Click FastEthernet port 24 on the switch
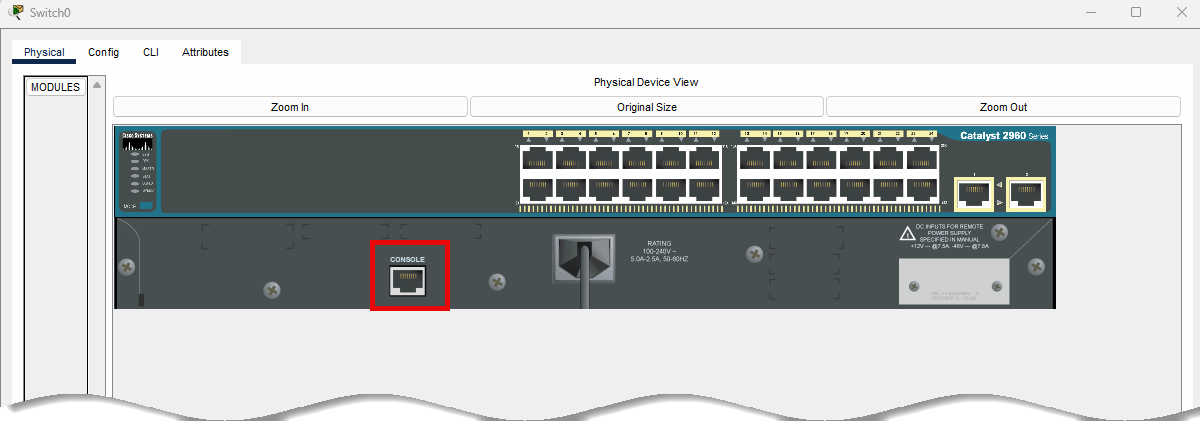The height and width of the screenshot is (421, 1200). [x=923, y=188]
